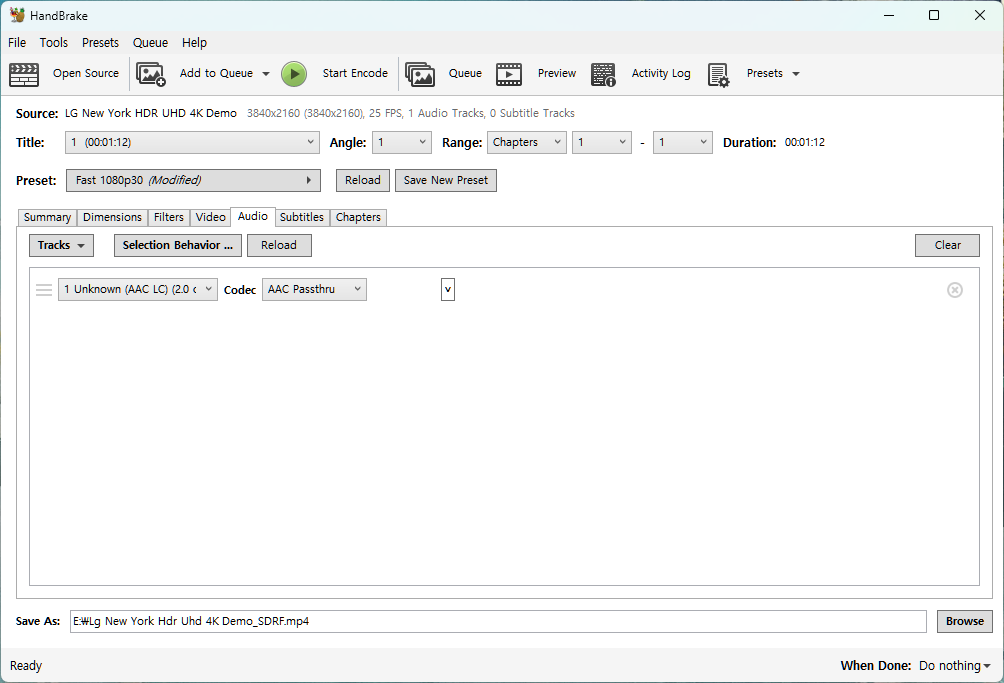Screen dimensions: 1004x683
Task: Open the Help menu
Action: (x=194, y=43)
